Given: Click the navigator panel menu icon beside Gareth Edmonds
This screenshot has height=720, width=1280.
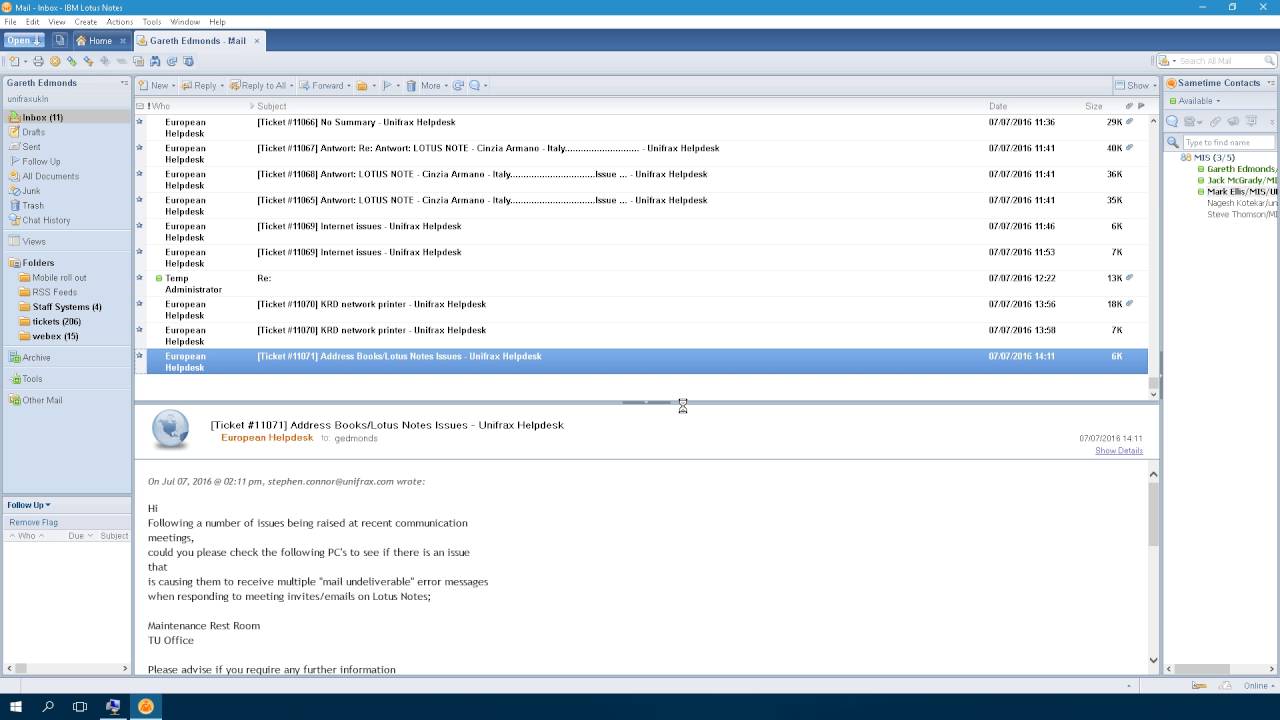Looking at the screenshot, I should 124,83.
